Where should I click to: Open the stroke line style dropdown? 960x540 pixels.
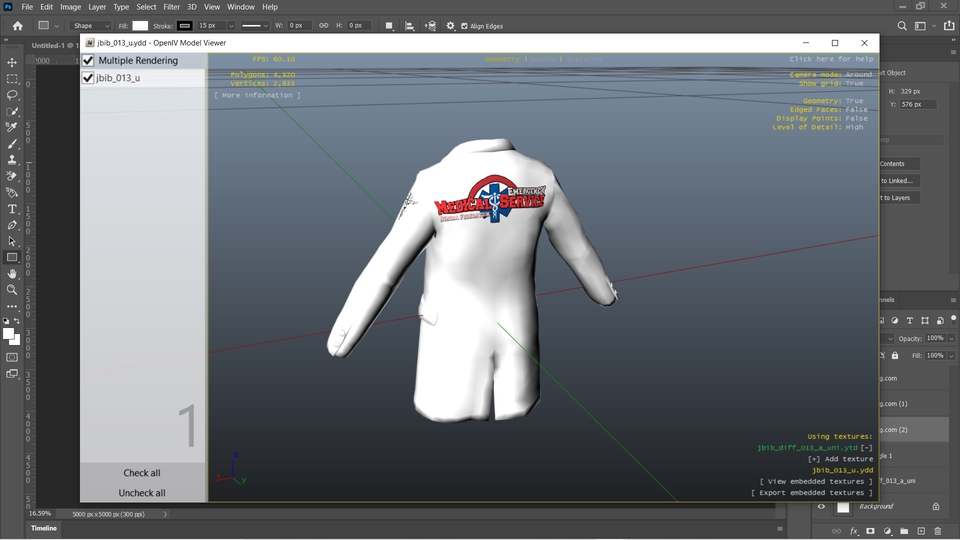click(256, 26)
